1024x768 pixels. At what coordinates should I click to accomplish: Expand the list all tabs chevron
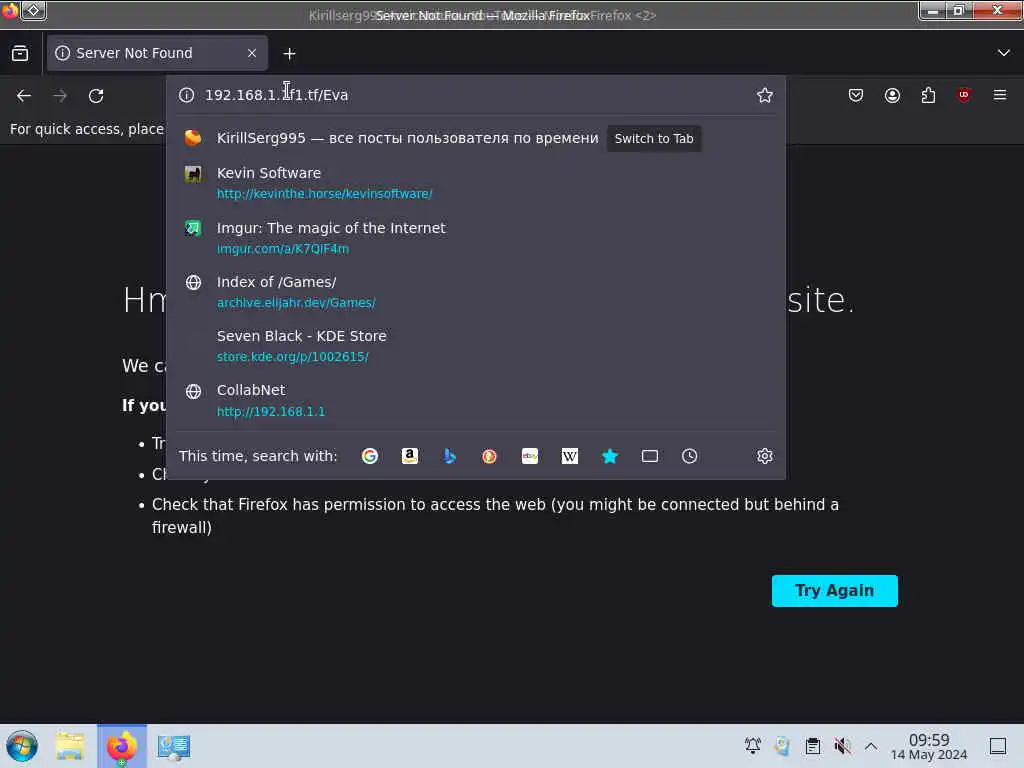click(1004, 53)
